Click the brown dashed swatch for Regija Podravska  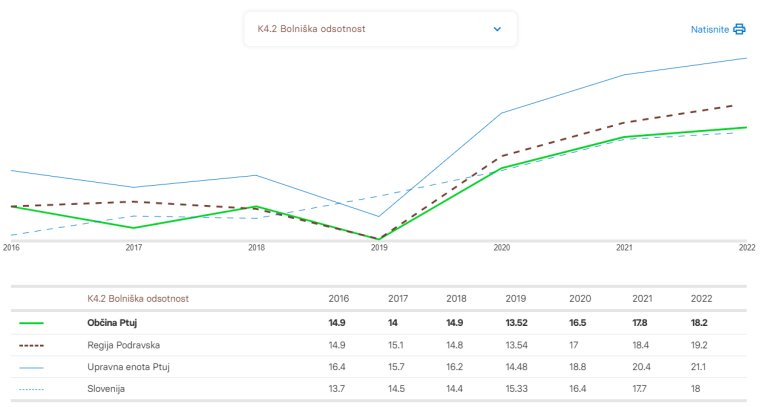tap(32, 345)
